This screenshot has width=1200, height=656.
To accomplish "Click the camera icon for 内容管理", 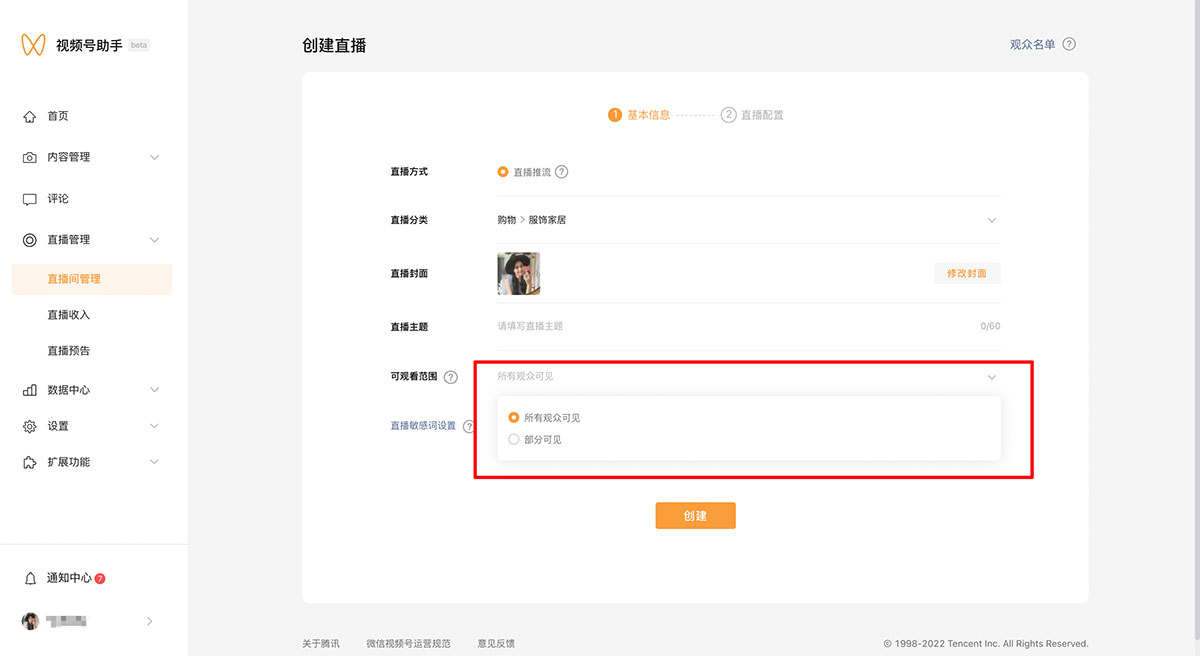I will [x=30, y=158].
